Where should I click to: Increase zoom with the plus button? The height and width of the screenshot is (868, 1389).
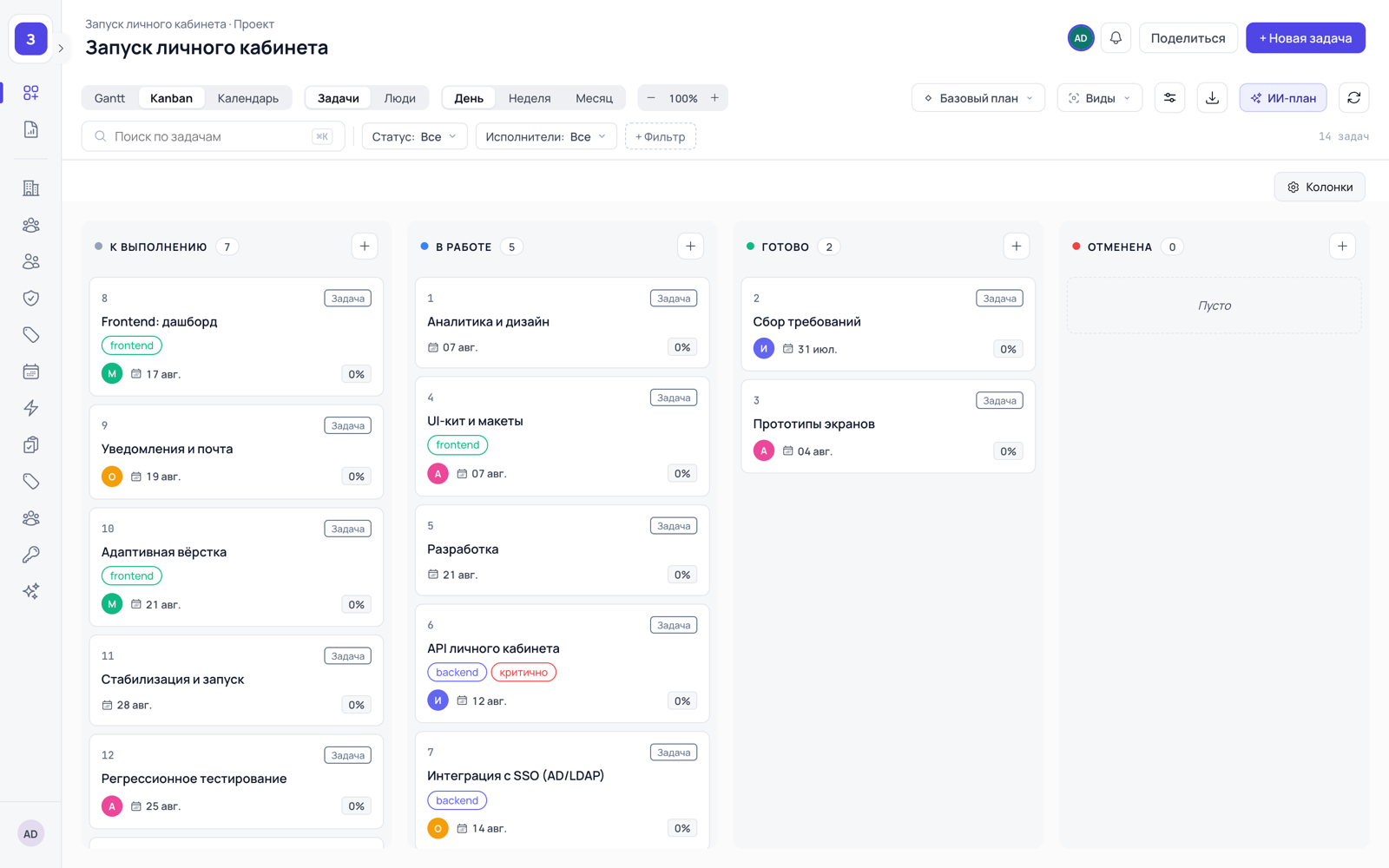[x=714, y=98]
